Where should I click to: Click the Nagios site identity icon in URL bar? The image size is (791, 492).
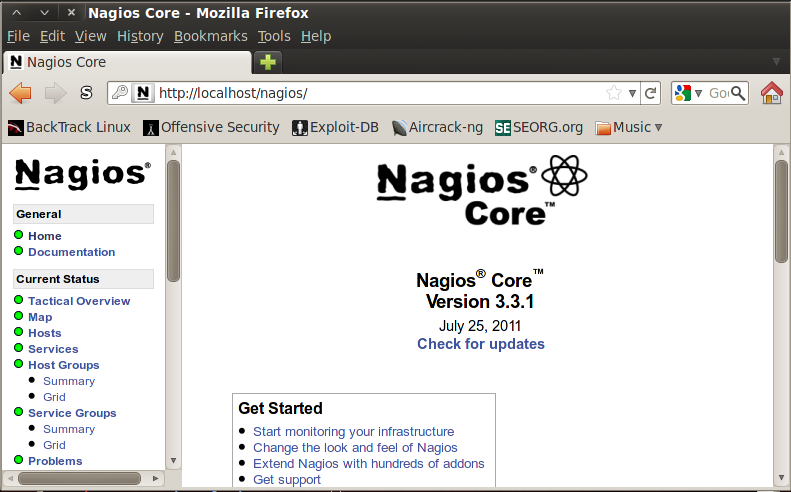pos(143,93)
